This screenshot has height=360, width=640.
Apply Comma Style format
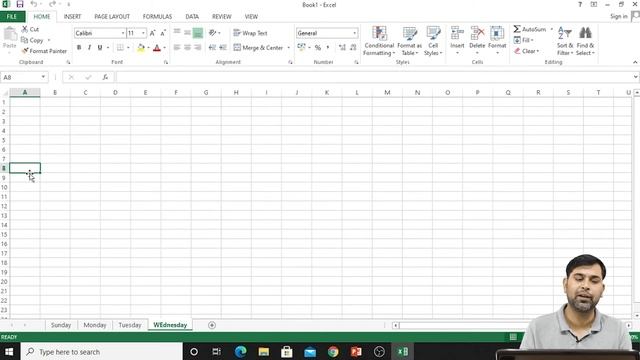(328, 48)
